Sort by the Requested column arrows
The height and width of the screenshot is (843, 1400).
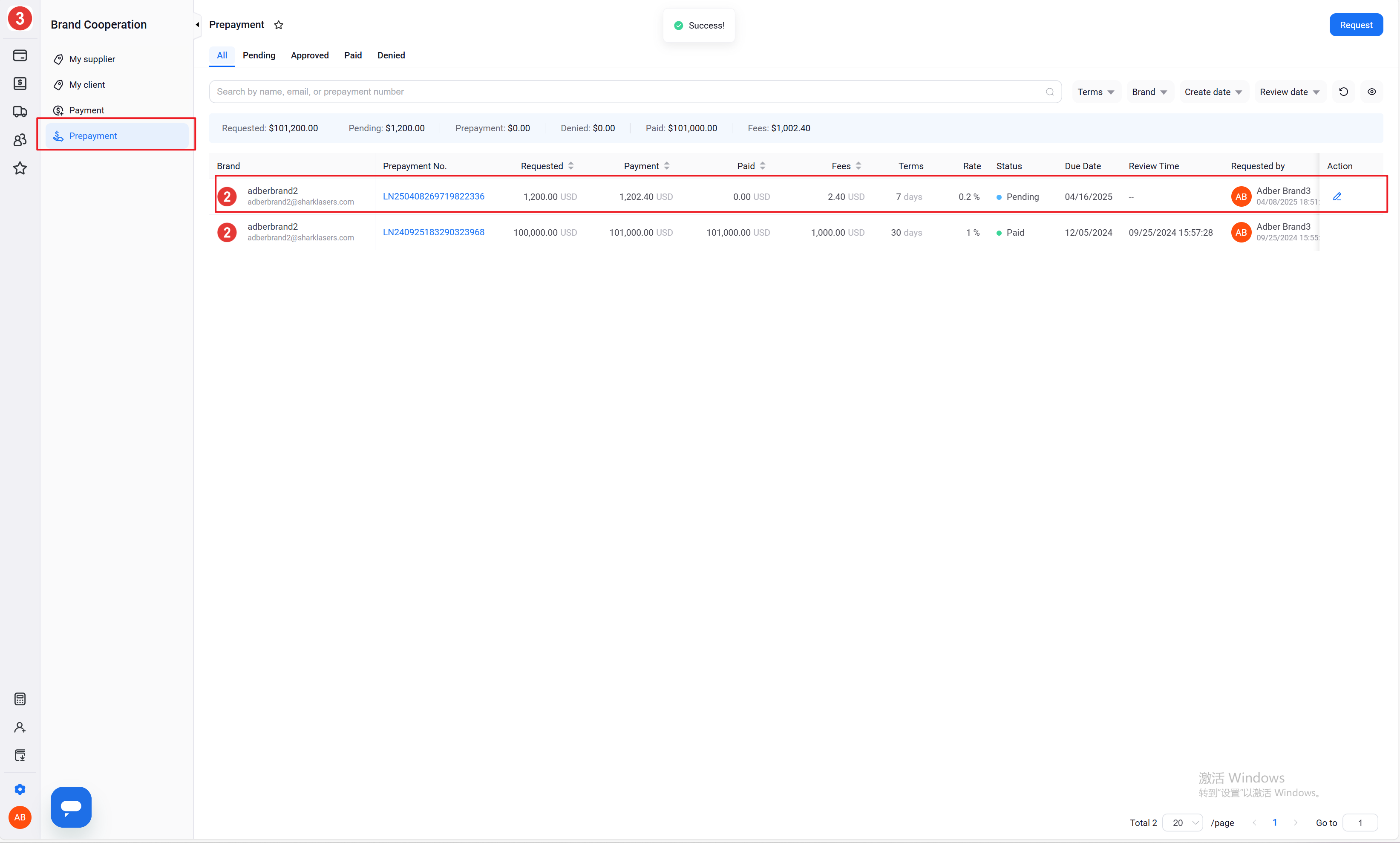click(570, 166)
